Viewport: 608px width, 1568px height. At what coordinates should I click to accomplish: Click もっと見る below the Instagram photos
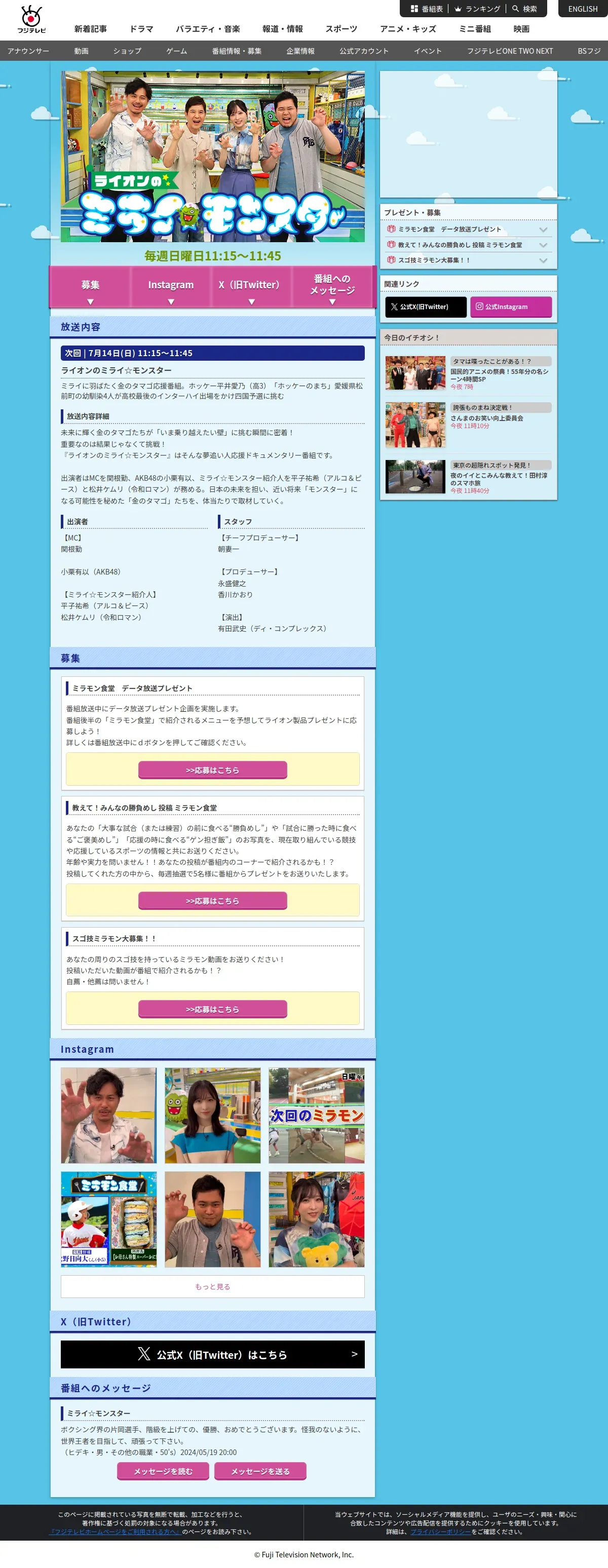[212, 1286]
